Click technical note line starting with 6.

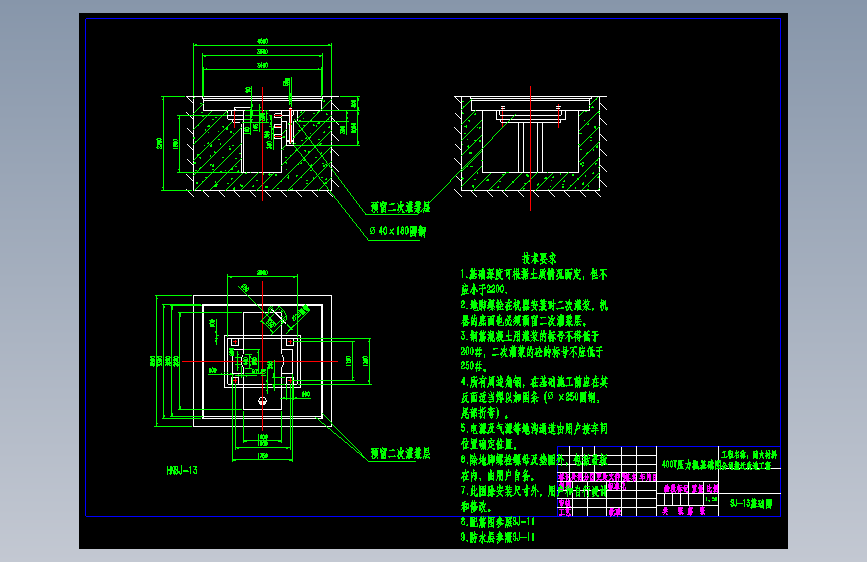(534, 460)
